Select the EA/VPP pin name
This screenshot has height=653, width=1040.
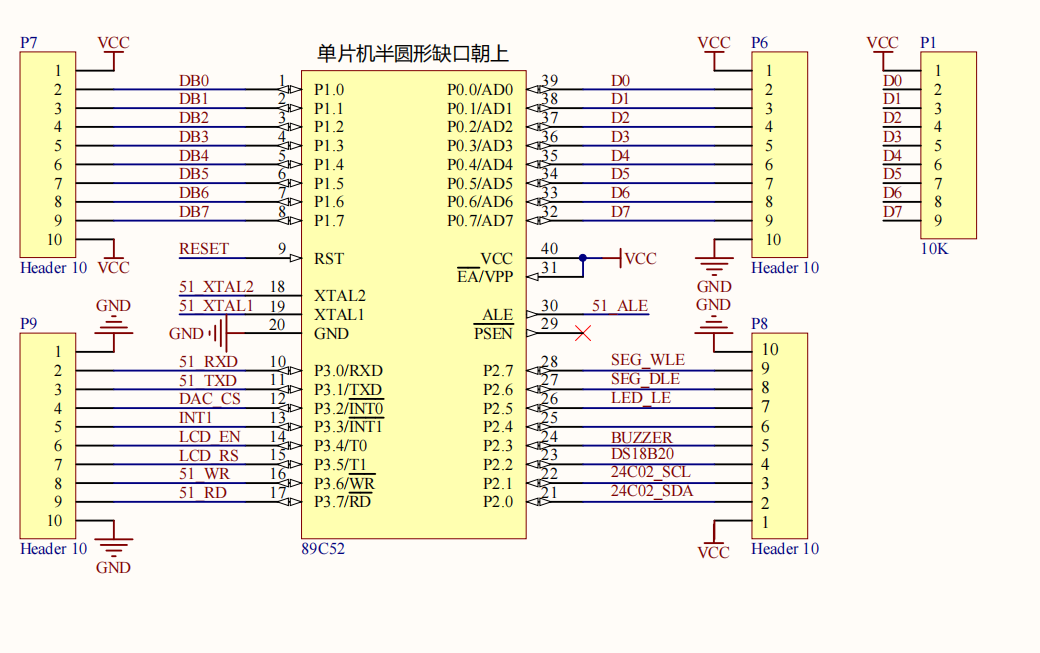click(485, 276)
